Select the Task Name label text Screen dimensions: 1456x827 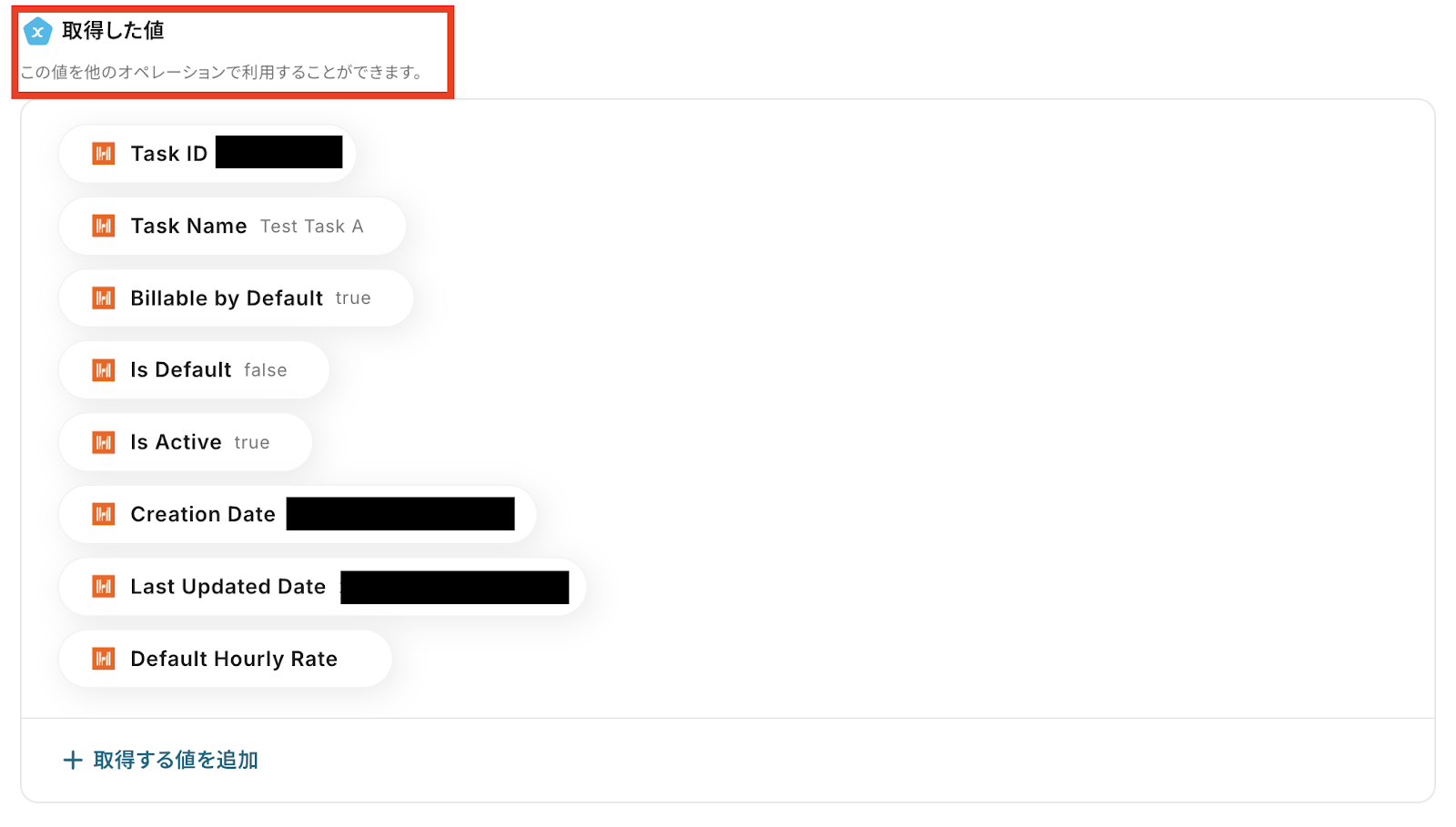coord(188,226)
